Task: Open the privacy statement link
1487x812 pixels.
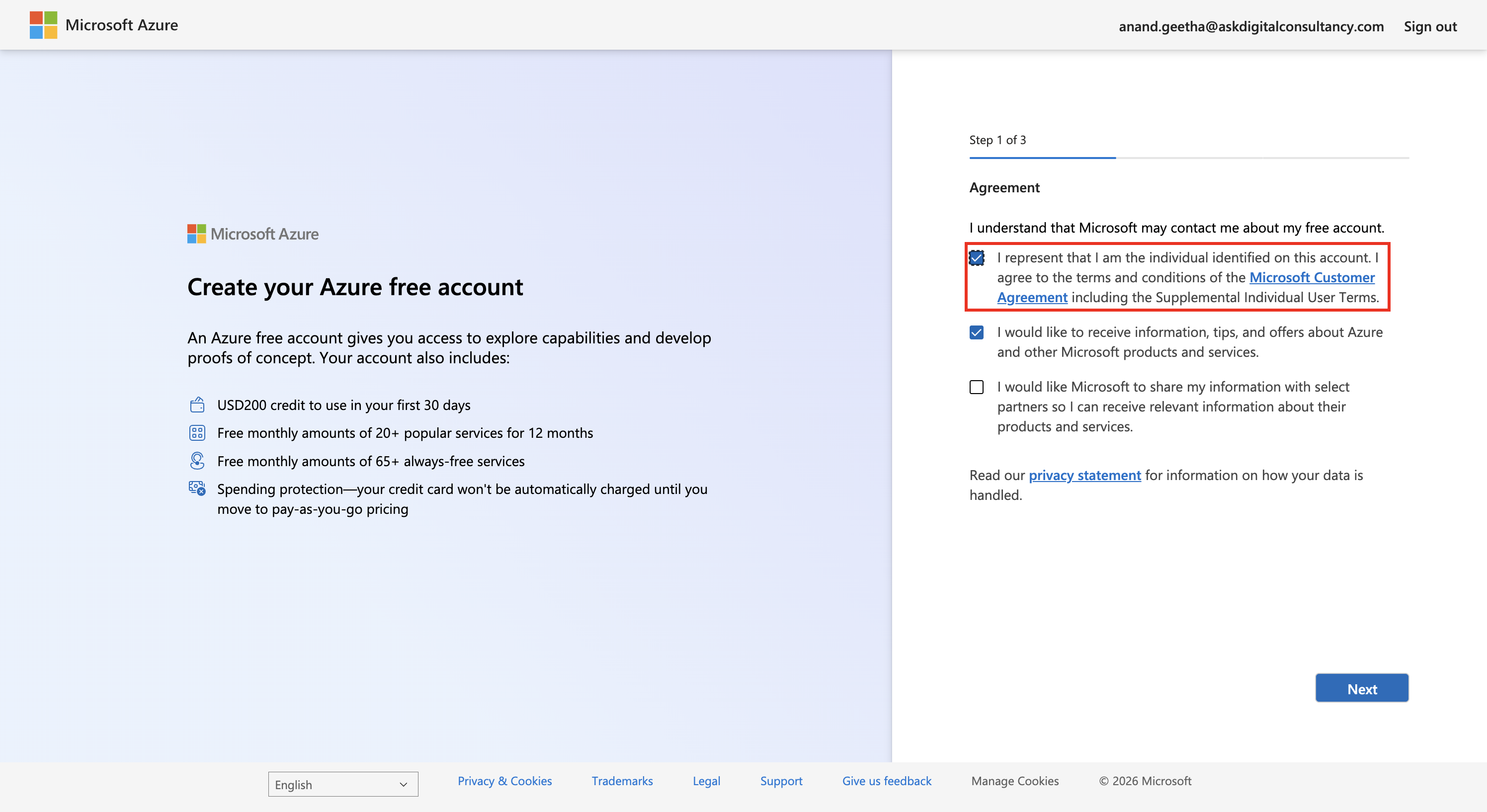Action: coord(1084,475)
